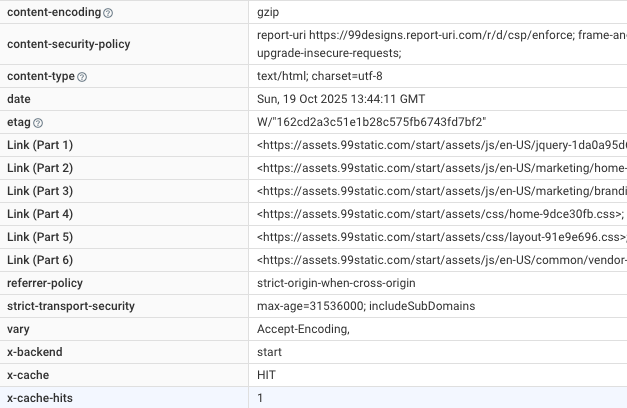Select the home-9dce30fb.css URL value
The height and width of the screenshot is (408, 627).
coord(440,214)
